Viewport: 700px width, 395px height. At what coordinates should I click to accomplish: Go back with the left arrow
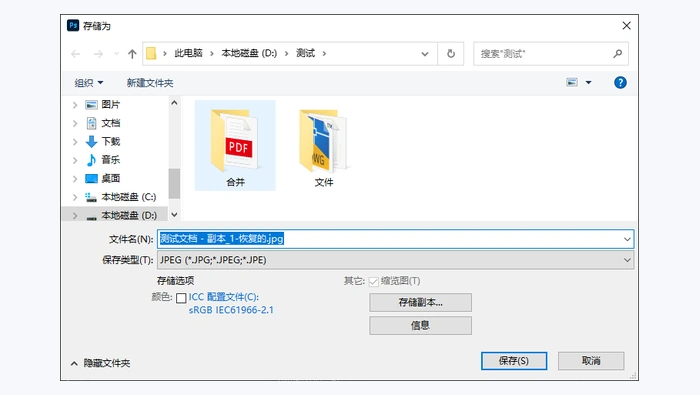click(x=75, y=54)
